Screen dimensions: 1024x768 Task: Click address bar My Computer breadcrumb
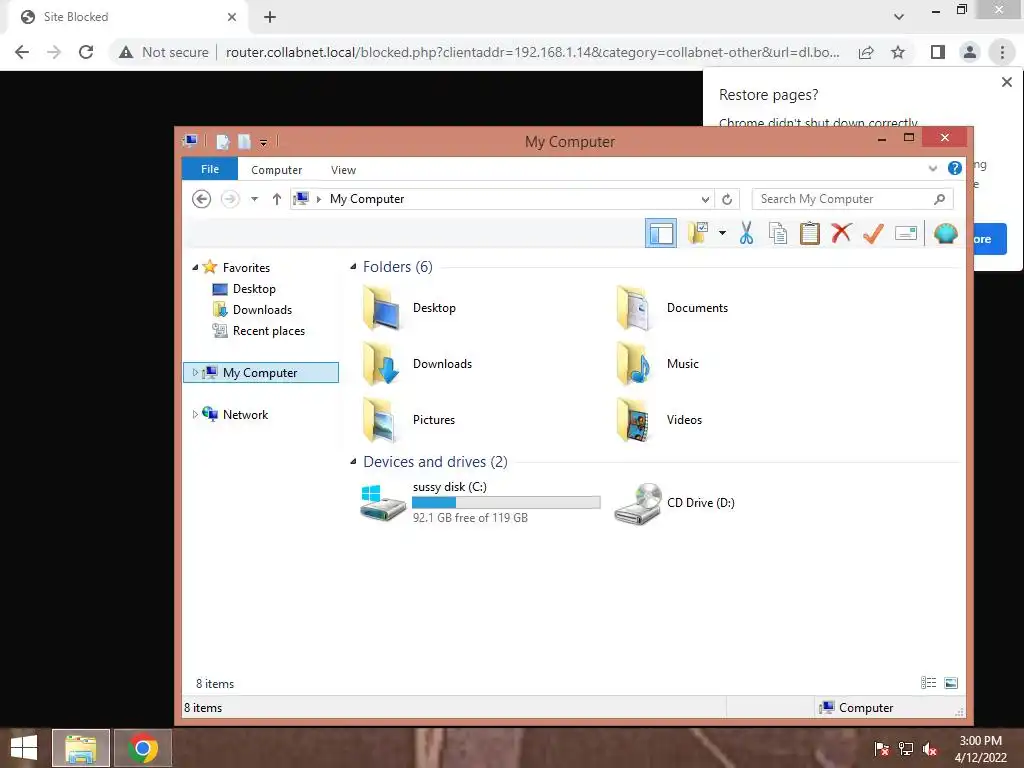(366, 199)
